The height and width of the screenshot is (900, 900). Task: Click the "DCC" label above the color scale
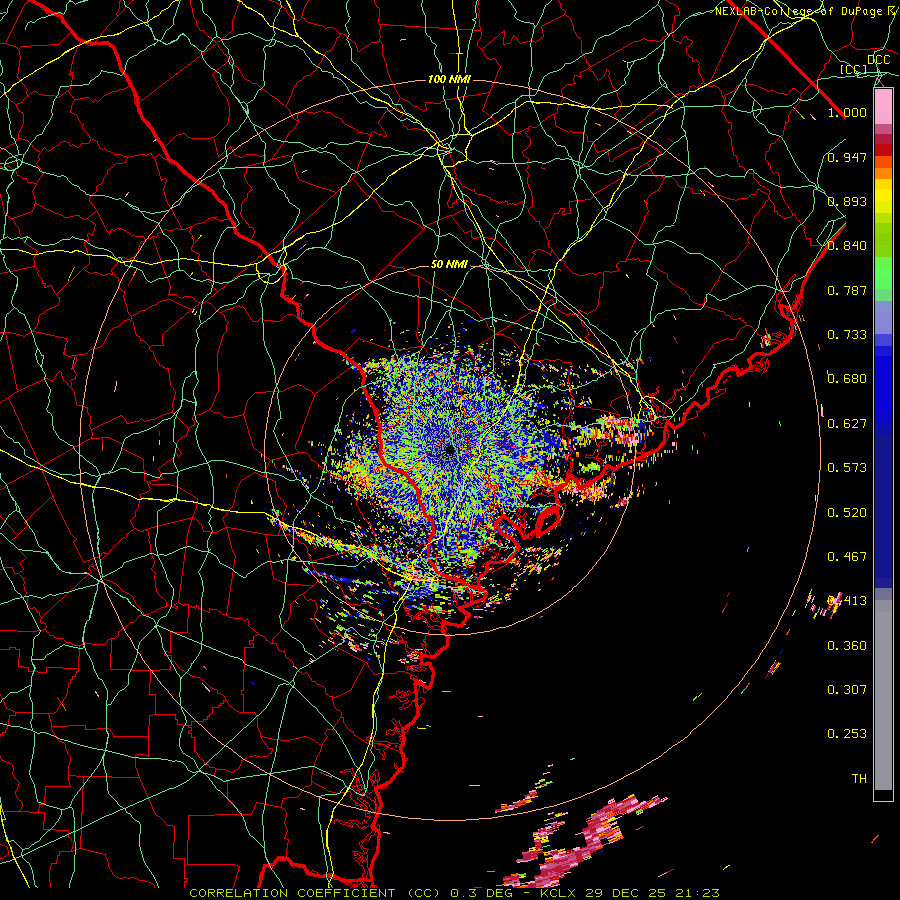pyautogui.click(x=878, y=60)
